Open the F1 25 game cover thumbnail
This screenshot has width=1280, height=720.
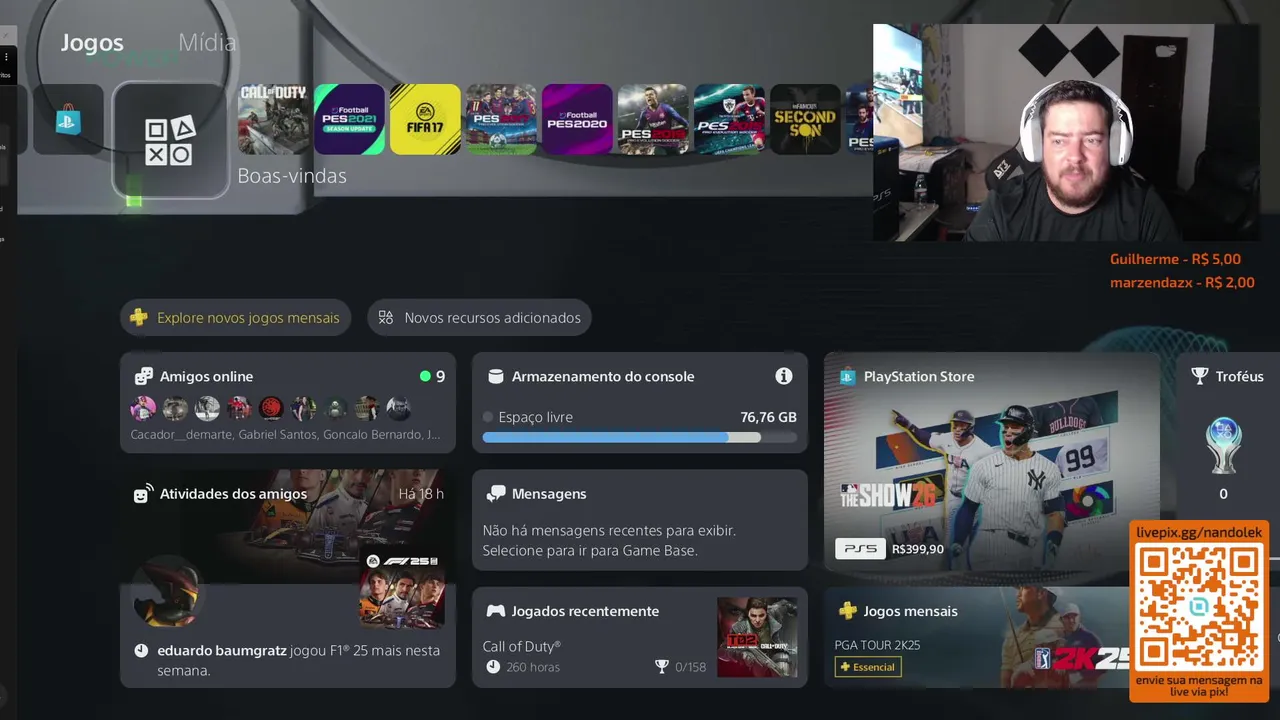402,590
